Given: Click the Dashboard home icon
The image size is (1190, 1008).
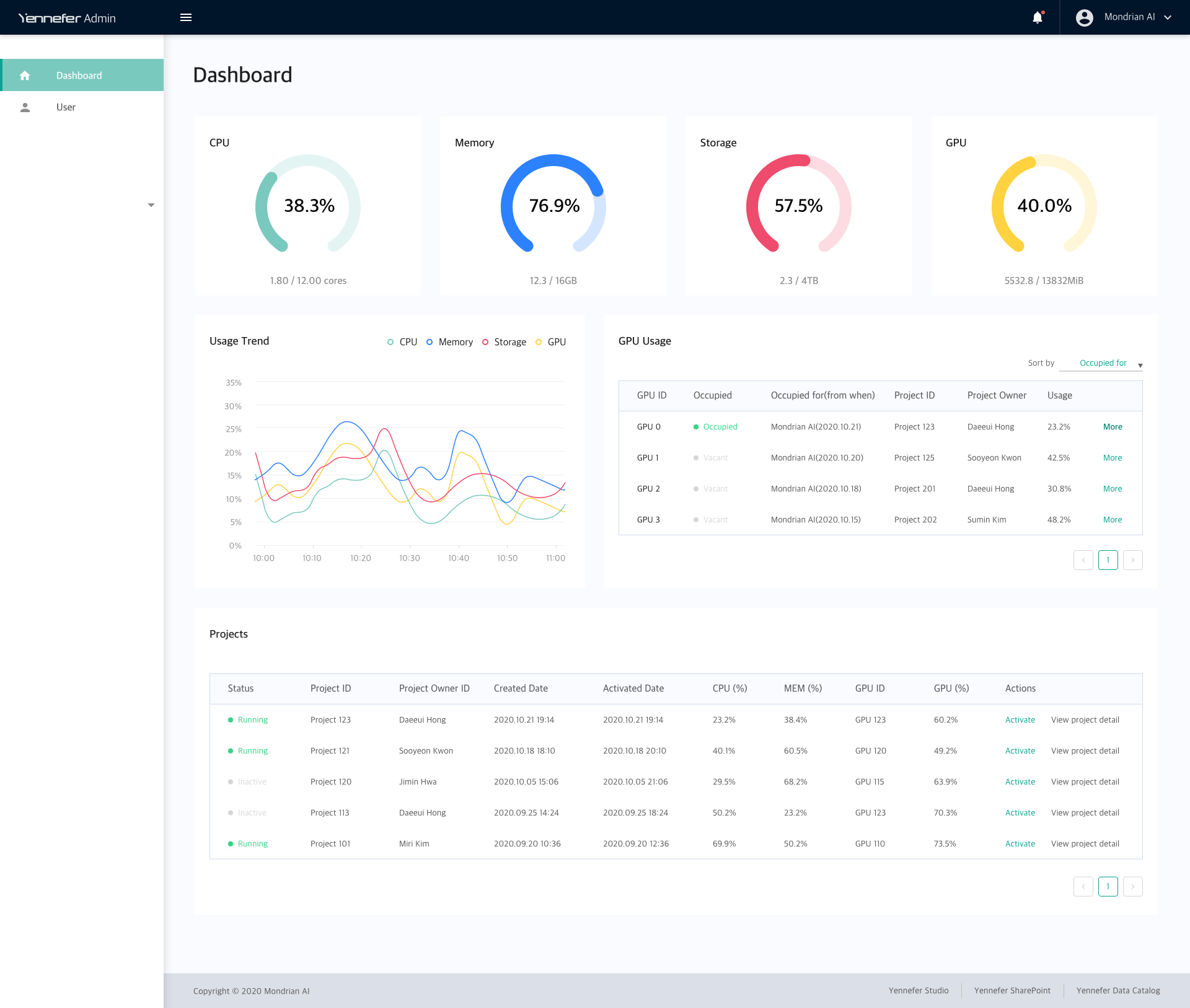Looking at the screenshot, I should click(25, 76).
